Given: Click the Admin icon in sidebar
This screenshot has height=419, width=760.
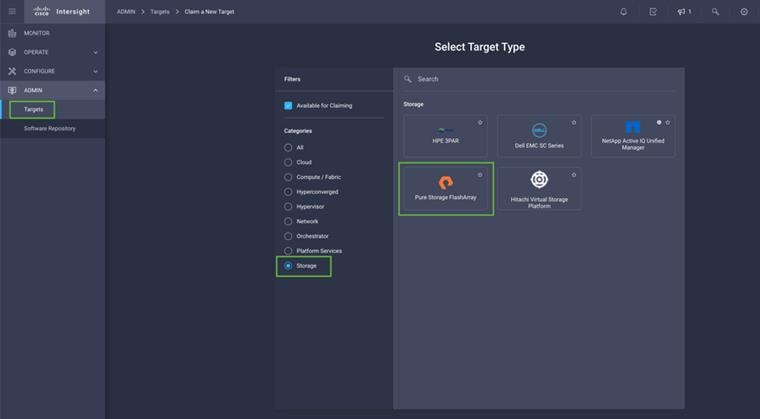Looking at the screenshot, I should tap(12, 90).
